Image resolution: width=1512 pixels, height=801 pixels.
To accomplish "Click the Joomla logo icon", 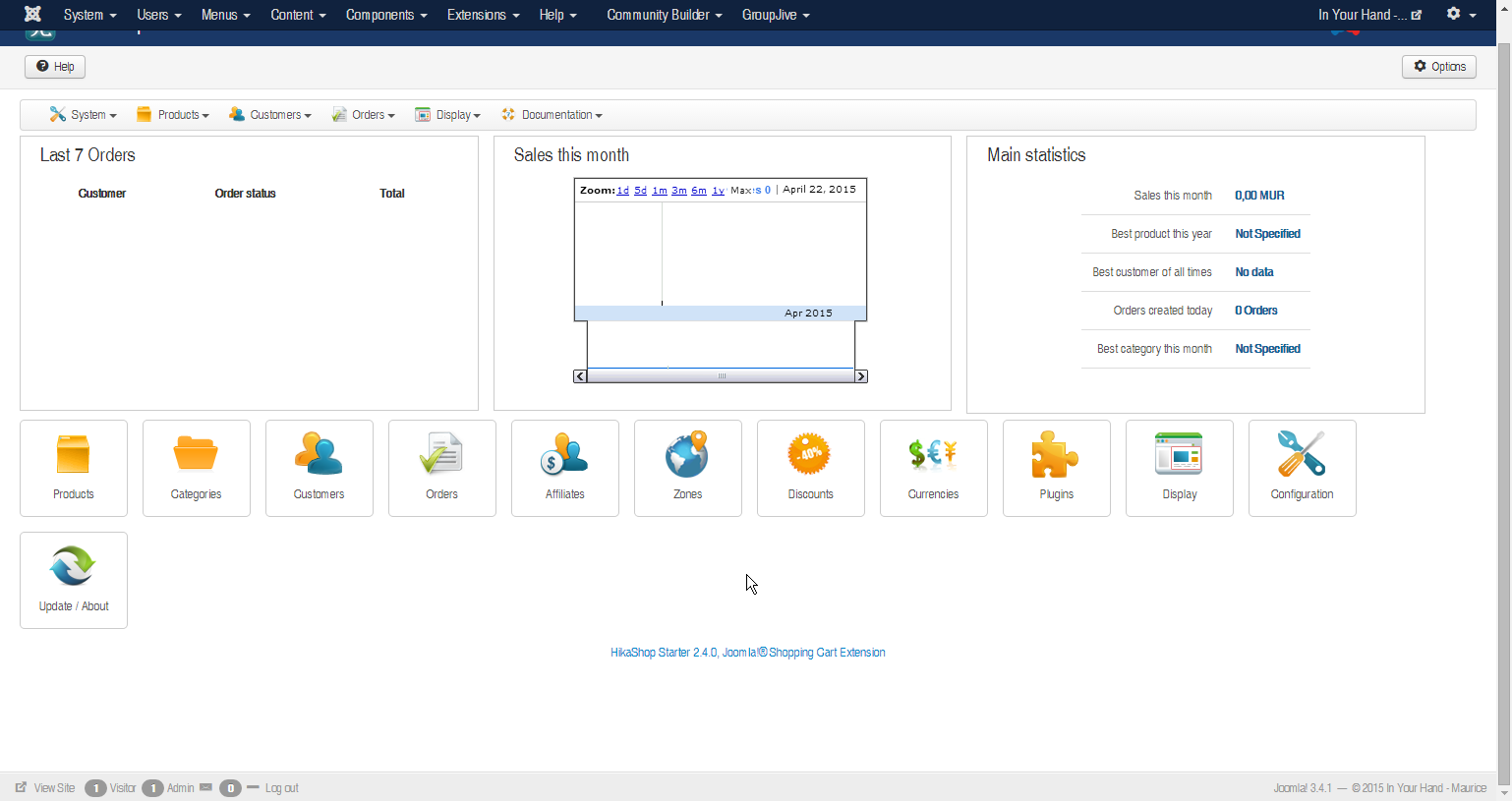I will pos(32,15).
